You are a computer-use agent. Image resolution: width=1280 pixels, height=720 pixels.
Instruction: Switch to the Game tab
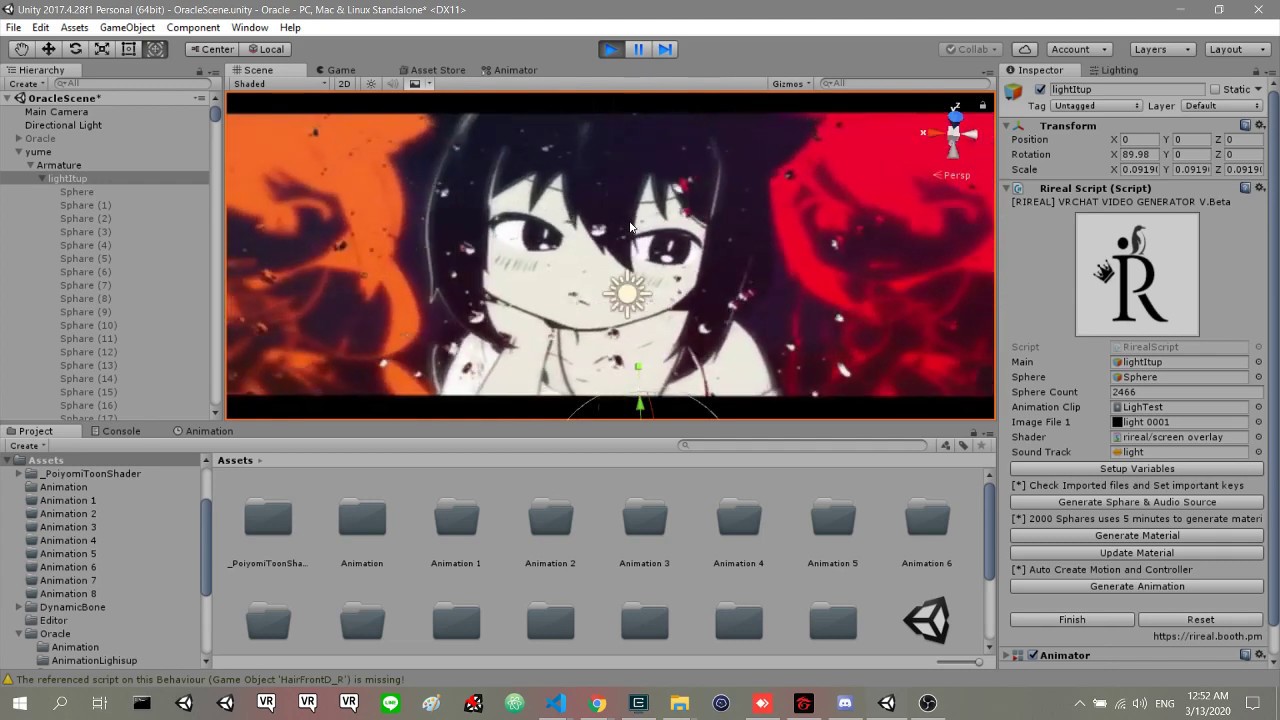[336, 70]
